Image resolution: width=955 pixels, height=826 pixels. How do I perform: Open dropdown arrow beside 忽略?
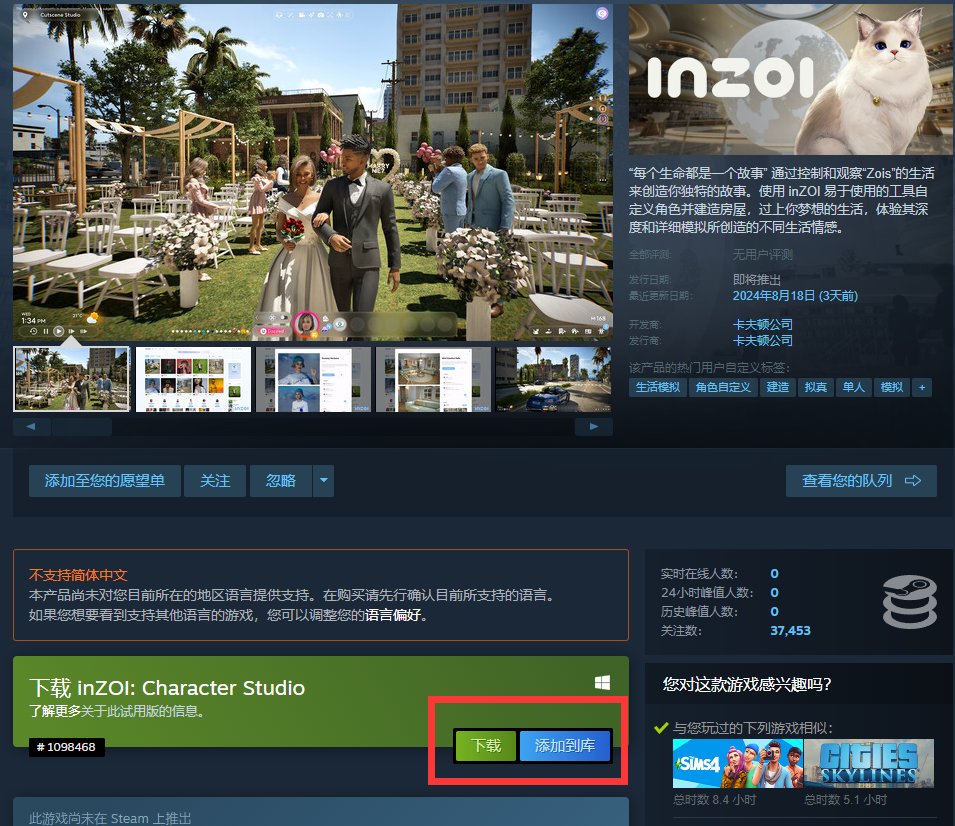(323, 481)
